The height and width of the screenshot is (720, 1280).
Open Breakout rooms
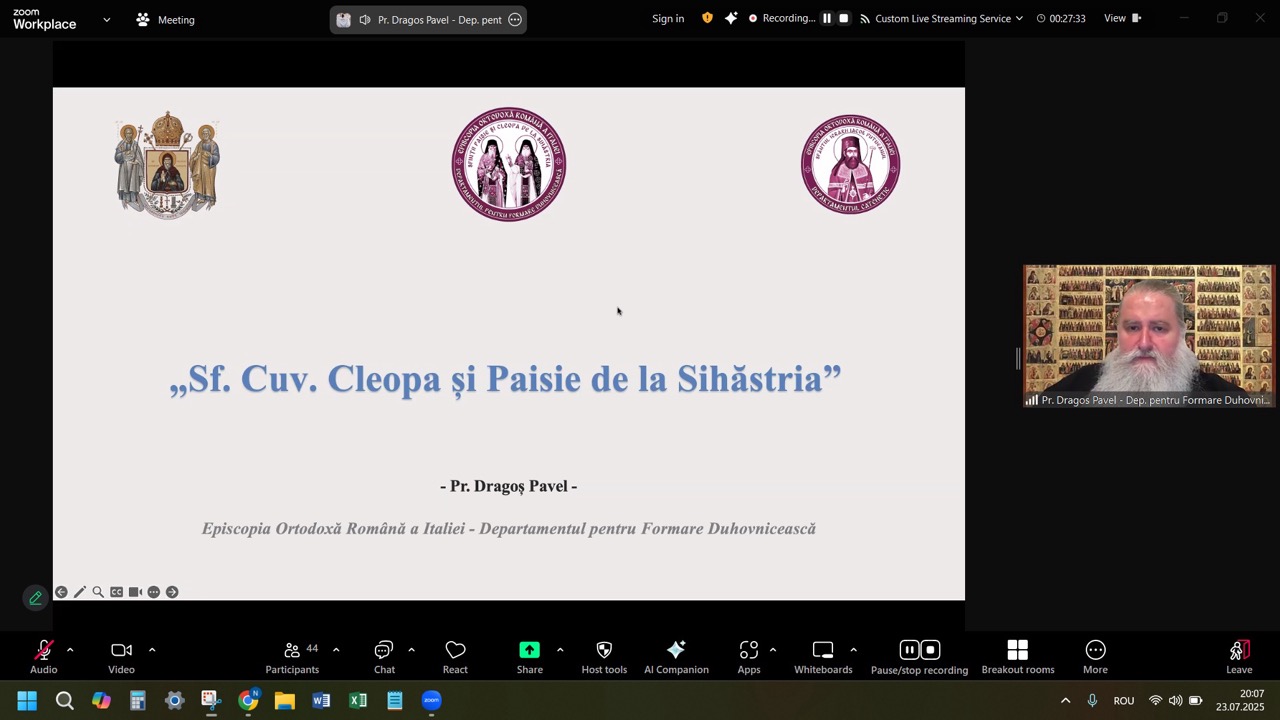pos(1017,657)
